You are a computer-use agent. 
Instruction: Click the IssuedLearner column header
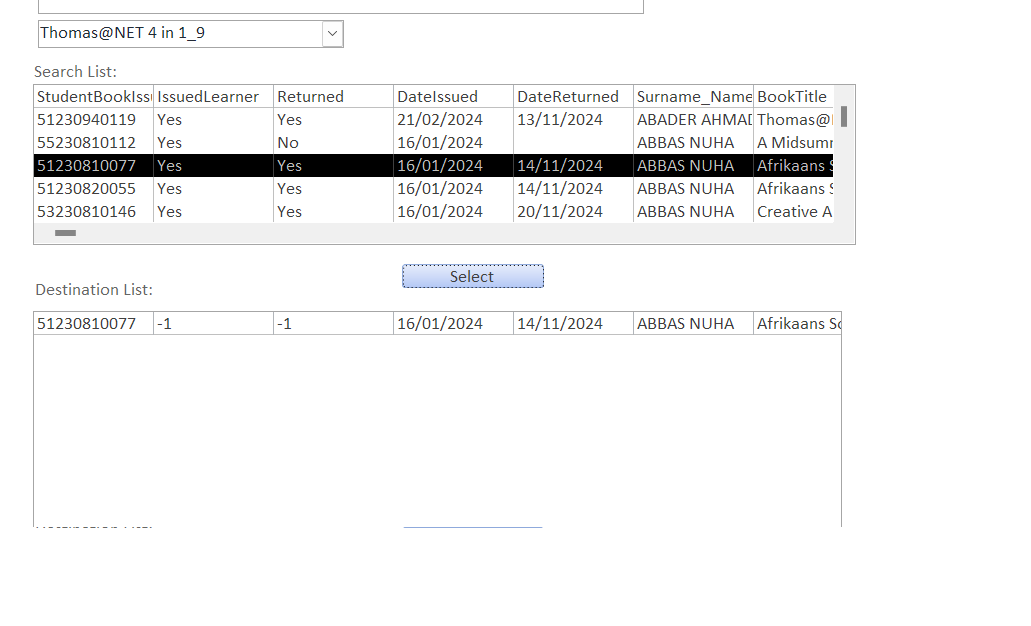click(x=214, y=97)
